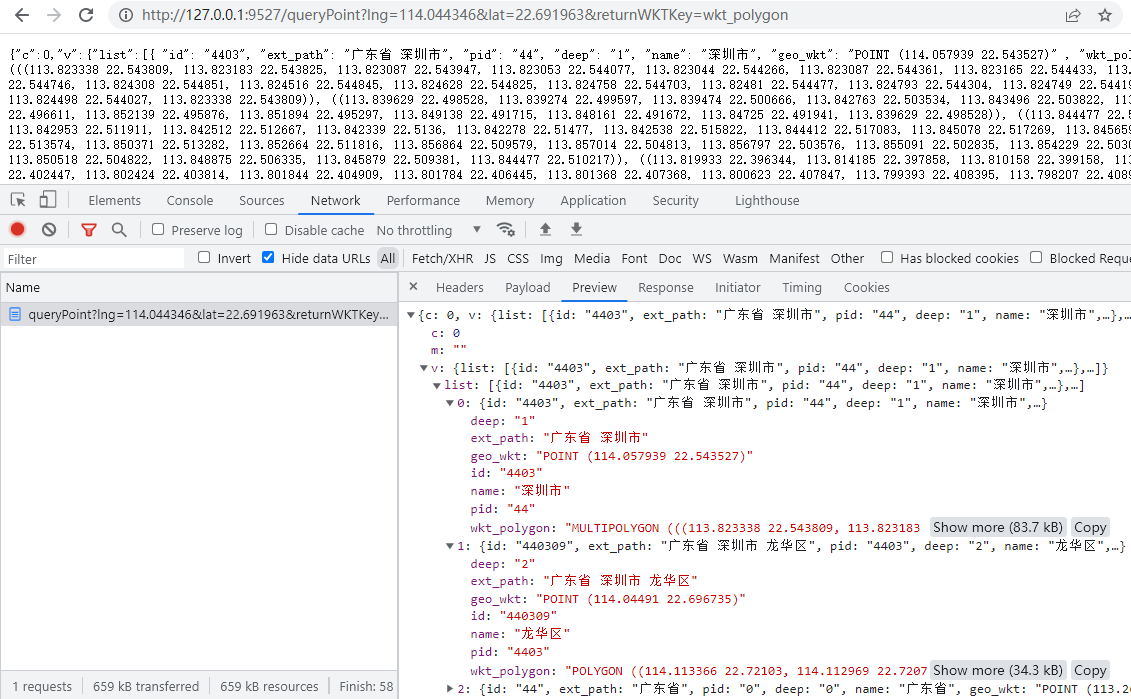Screen dimensions: 1131x699
Task: Switch to the Elements panel
Action: (115, 201)
